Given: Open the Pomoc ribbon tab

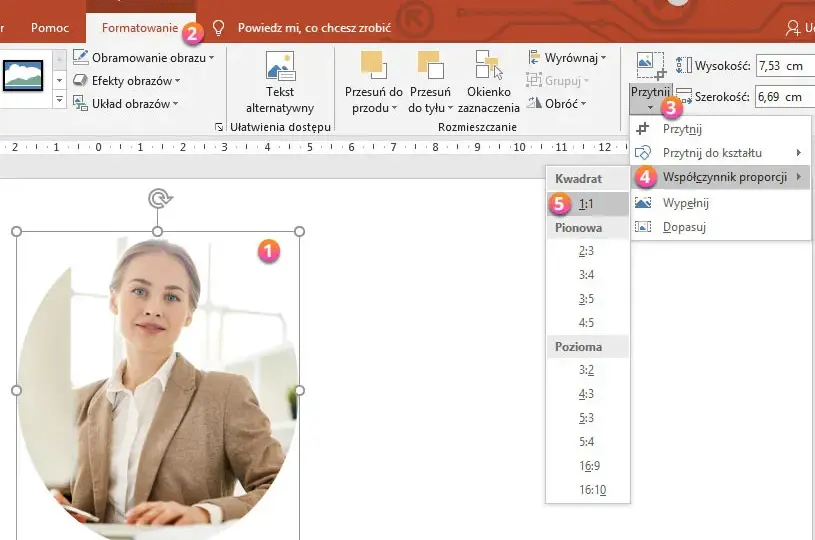Looking at the screenshot, I should click(x=49, y=28).
